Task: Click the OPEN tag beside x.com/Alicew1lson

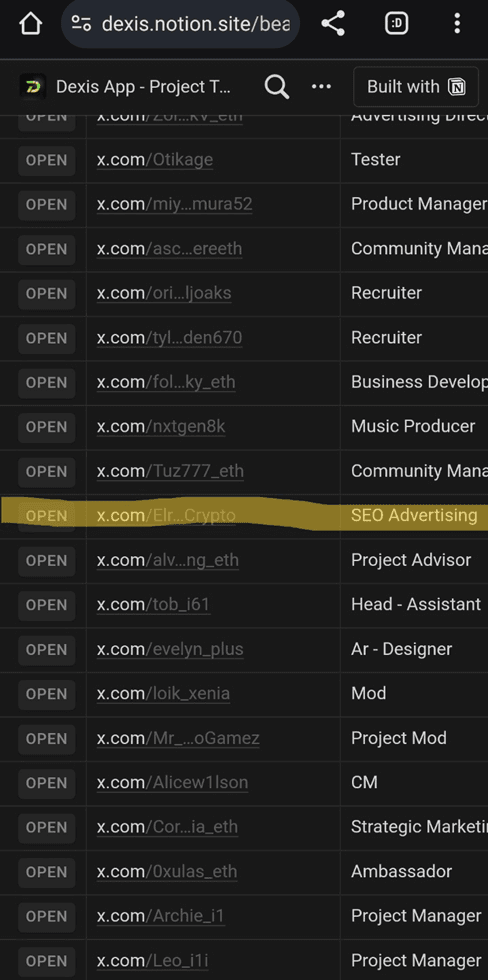Action: point(47,783)
